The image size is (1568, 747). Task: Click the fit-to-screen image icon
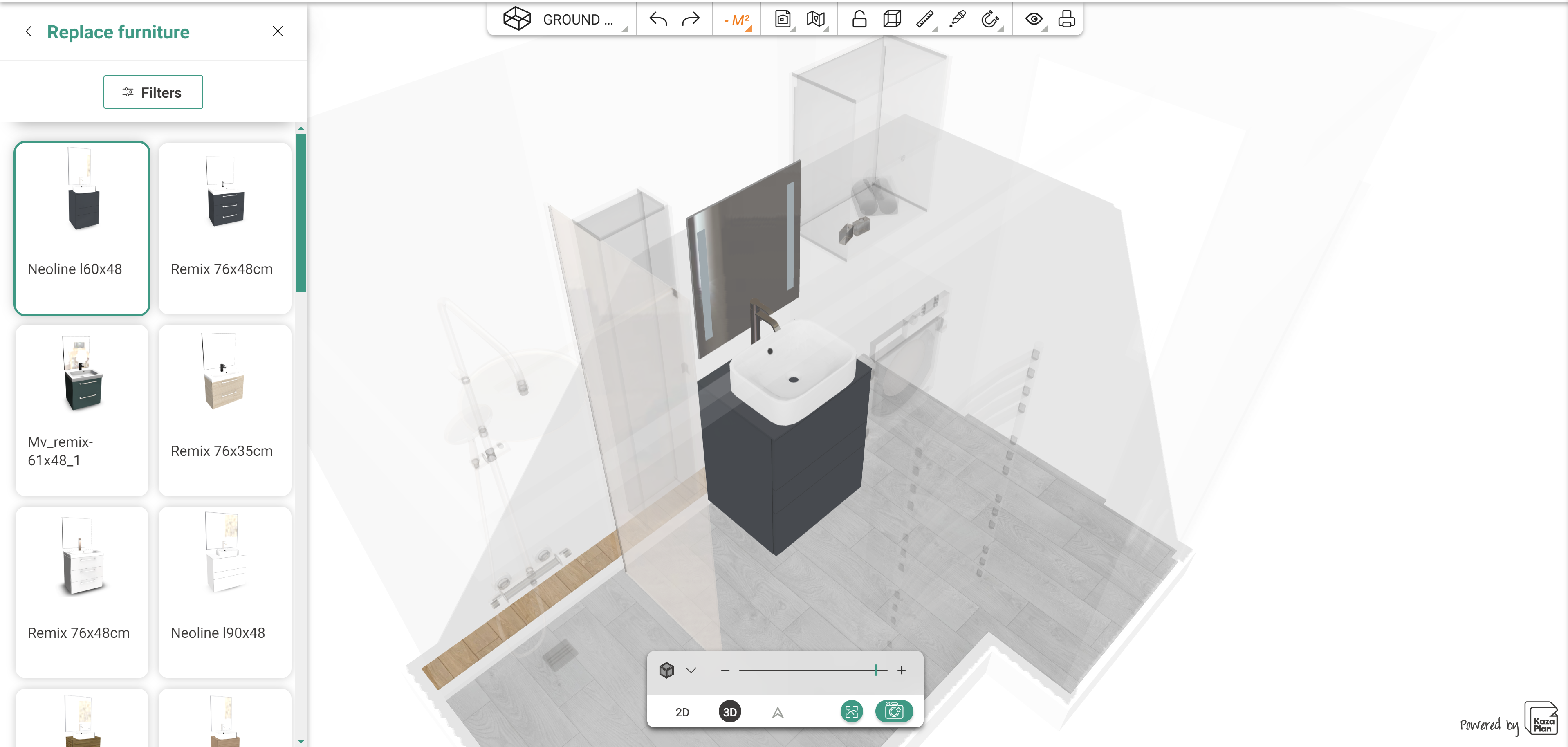point(852,711)
